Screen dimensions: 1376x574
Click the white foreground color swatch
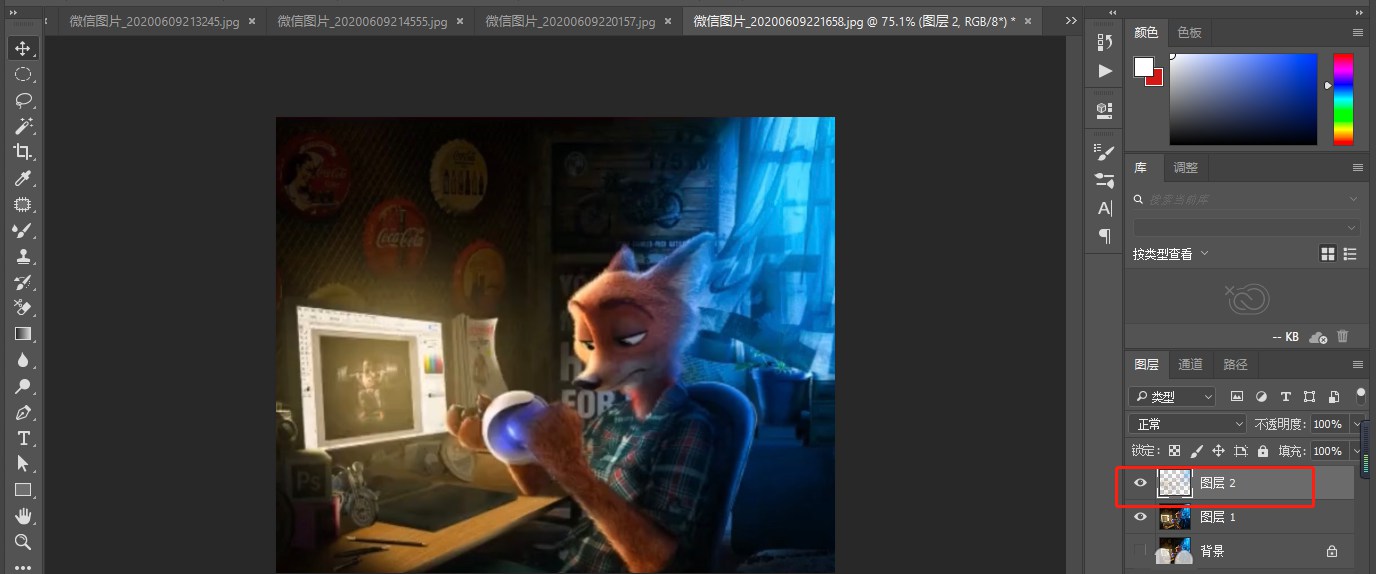click(1143, 66)
